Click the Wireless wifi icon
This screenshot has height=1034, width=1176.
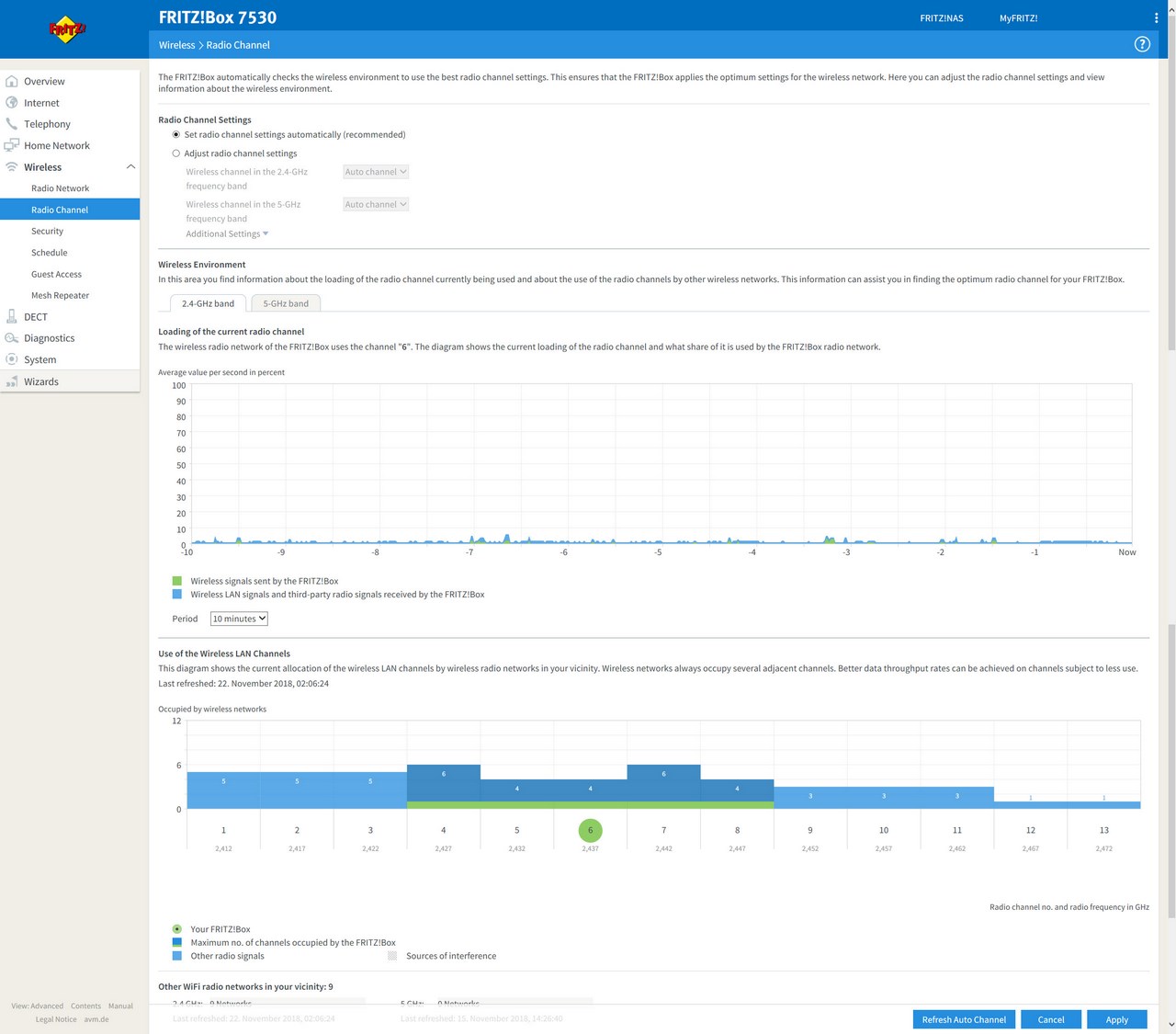point(12,166)
